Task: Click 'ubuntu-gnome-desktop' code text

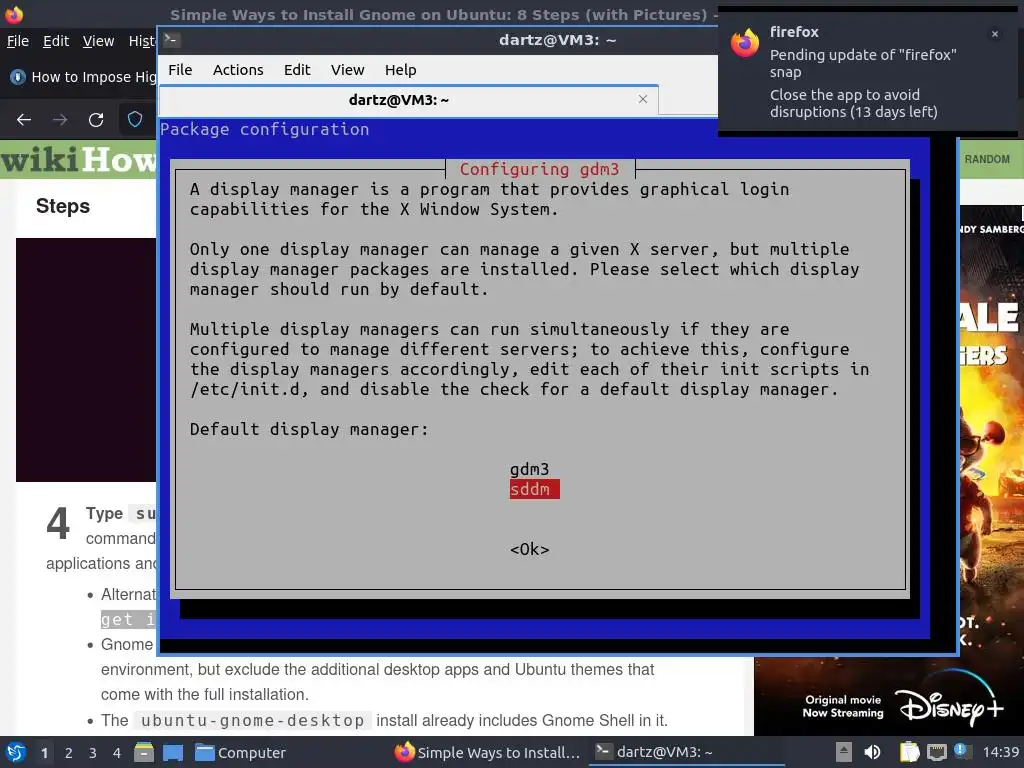Action: tap(253, 720)
